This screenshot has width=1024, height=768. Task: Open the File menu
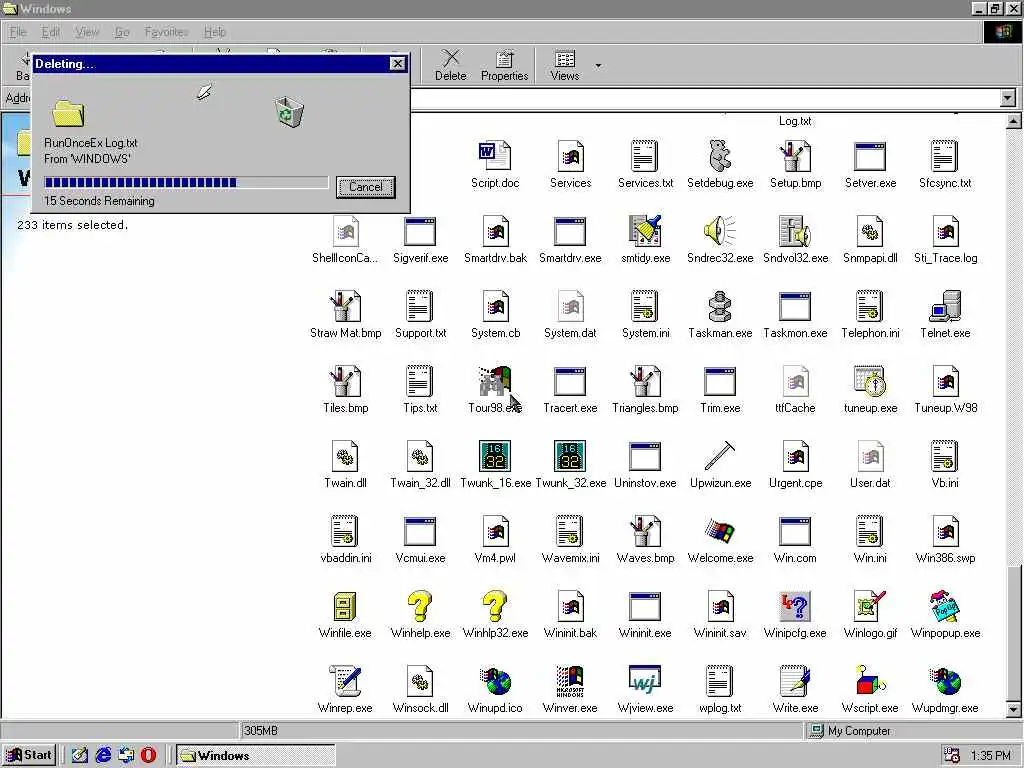point(18,32)
